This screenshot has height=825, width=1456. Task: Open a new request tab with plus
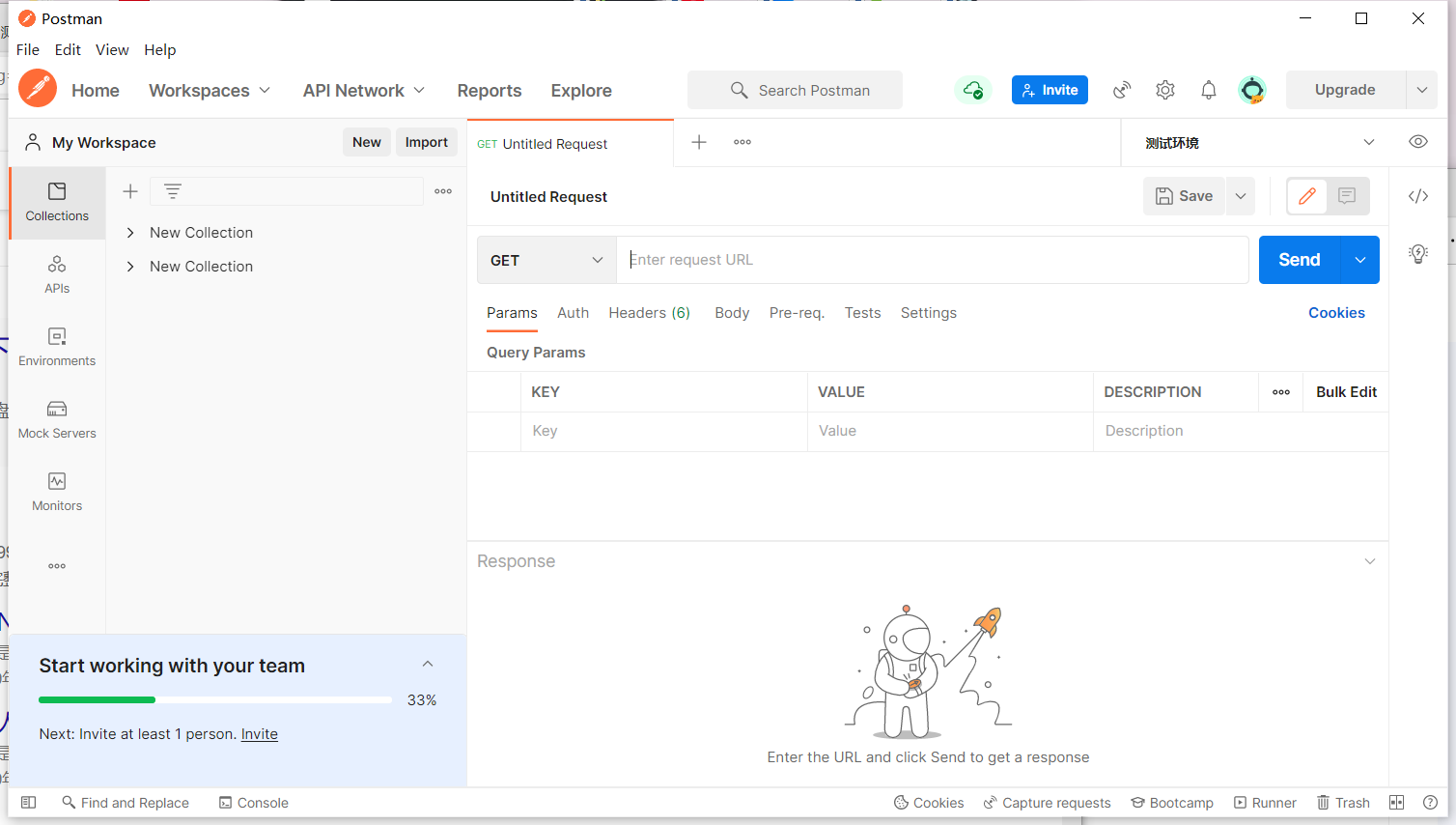tap(699, 142)
